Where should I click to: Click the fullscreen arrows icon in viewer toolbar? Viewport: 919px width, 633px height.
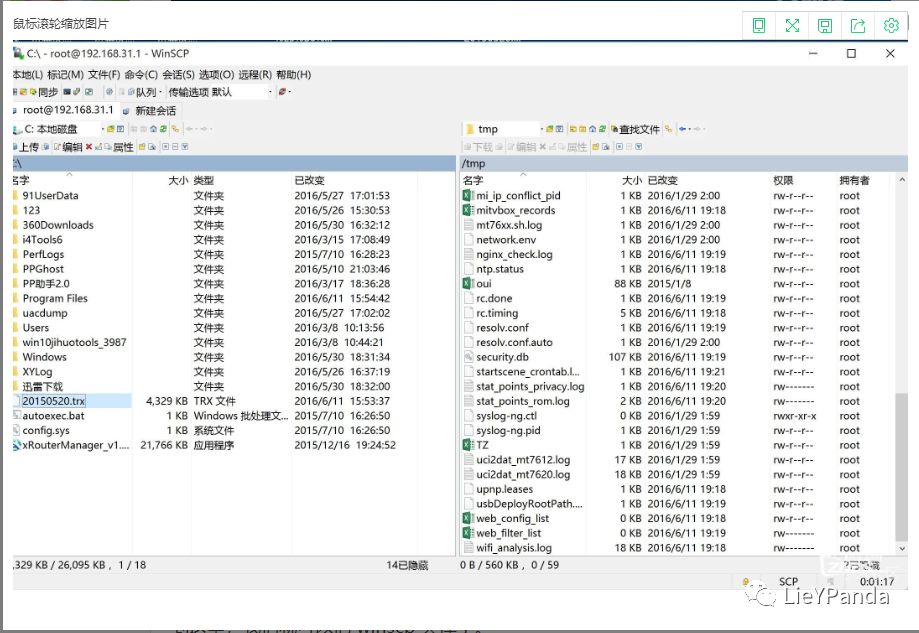(792, 26)
